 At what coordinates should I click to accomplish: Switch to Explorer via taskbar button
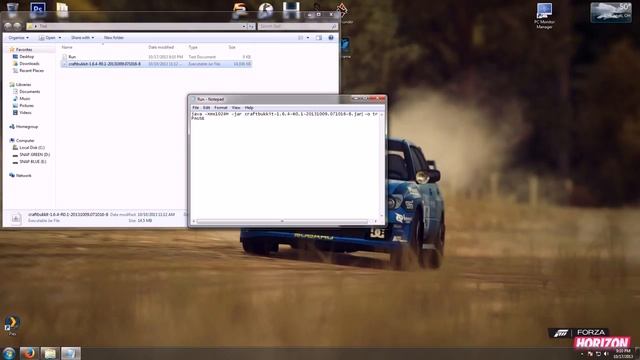[50, 353]
